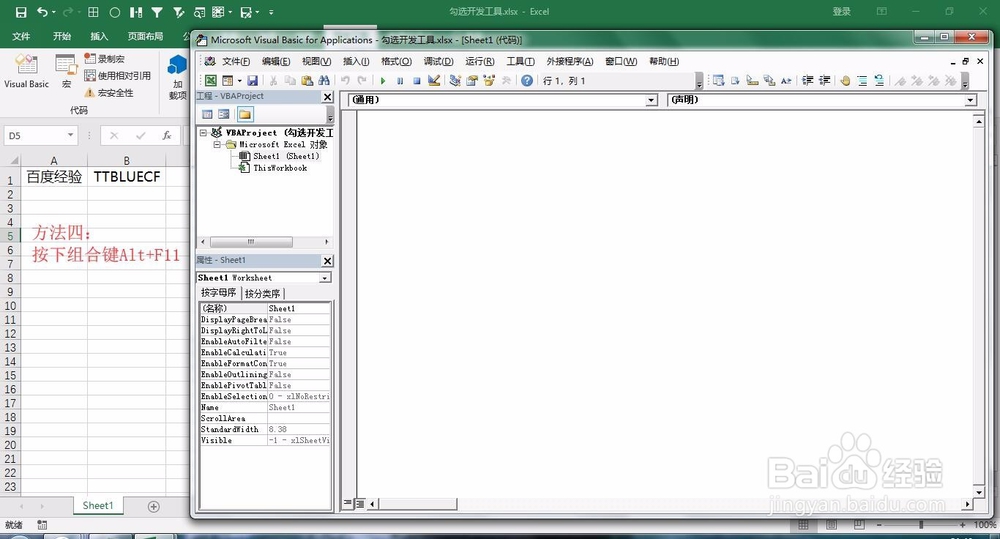Click 宏安全性 in the Excel ribbon
Viewport: 1000px width, 539px height.
(109, 93)
